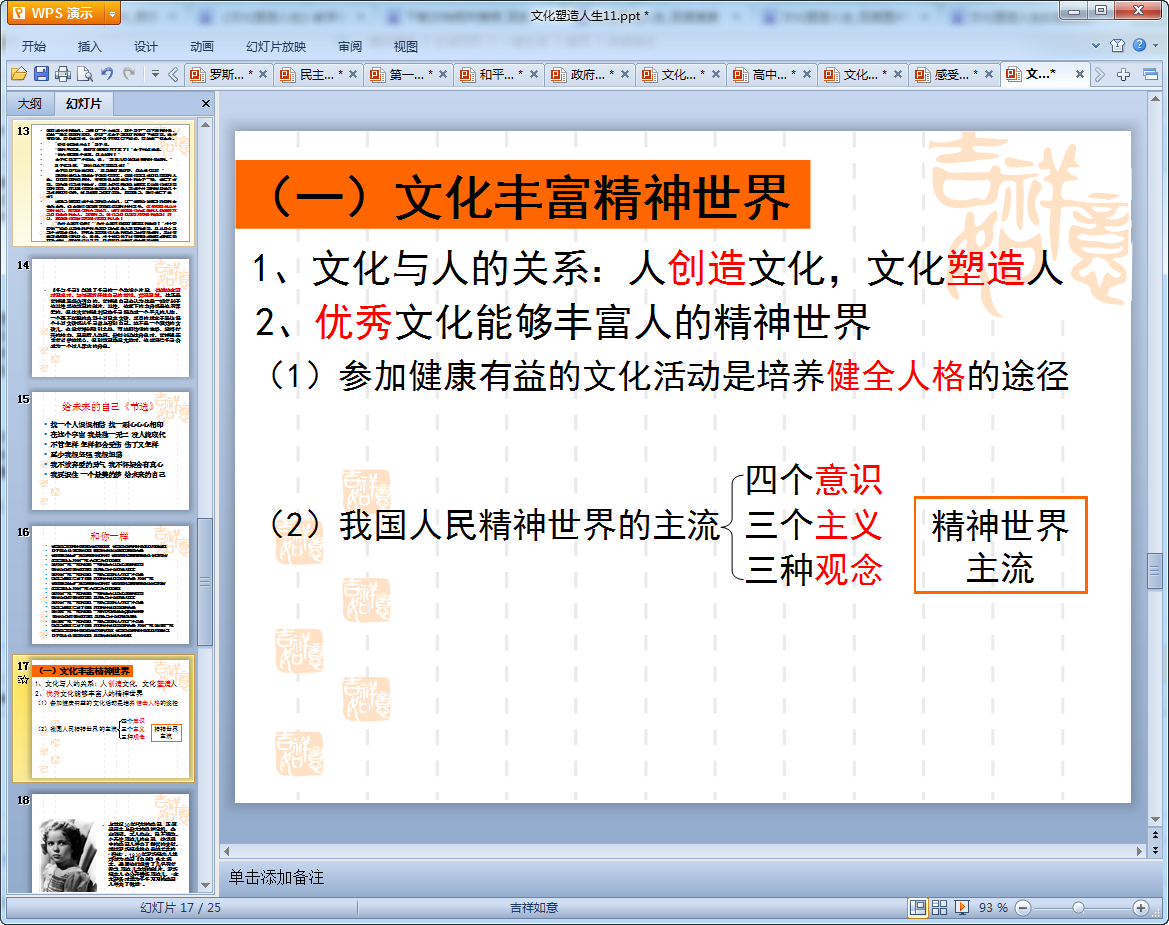Click the 93 % zoom level text
1169x925 pixels.
click(x=993, y=907)
